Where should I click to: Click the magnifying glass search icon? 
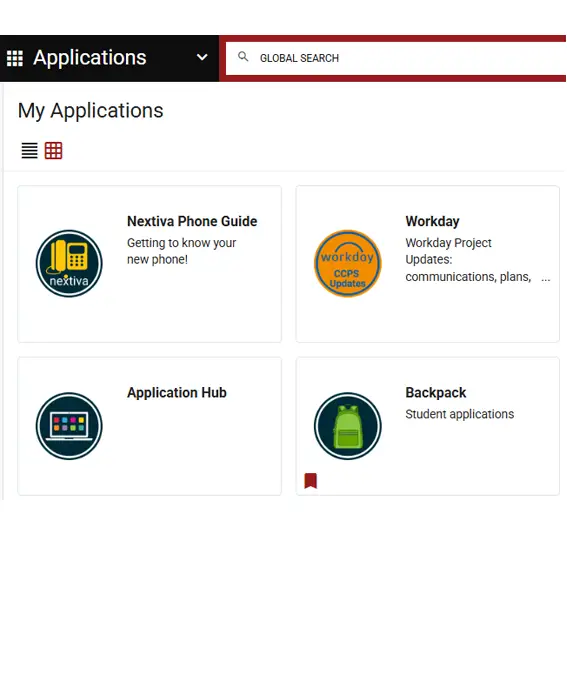243,57
